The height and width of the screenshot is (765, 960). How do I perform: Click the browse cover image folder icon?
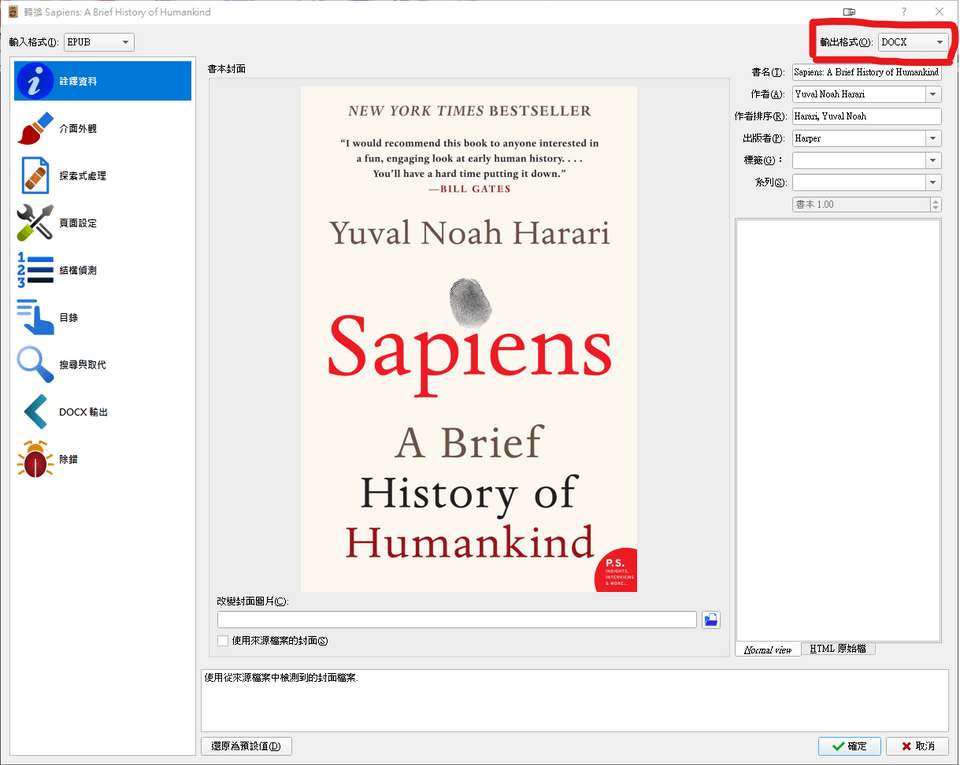tap(710, 620)
